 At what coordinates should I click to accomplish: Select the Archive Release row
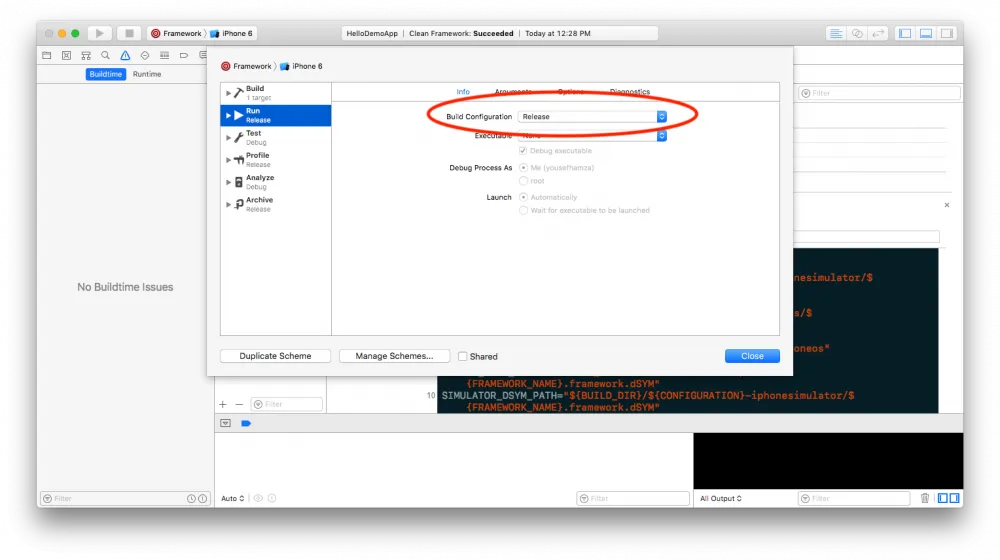[276, 205]
